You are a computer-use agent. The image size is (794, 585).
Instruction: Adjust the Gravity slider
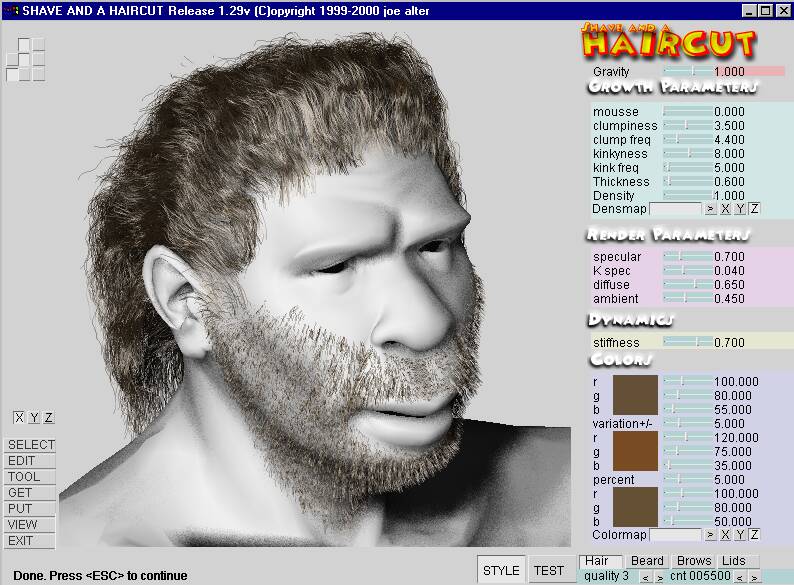point(688,71)
